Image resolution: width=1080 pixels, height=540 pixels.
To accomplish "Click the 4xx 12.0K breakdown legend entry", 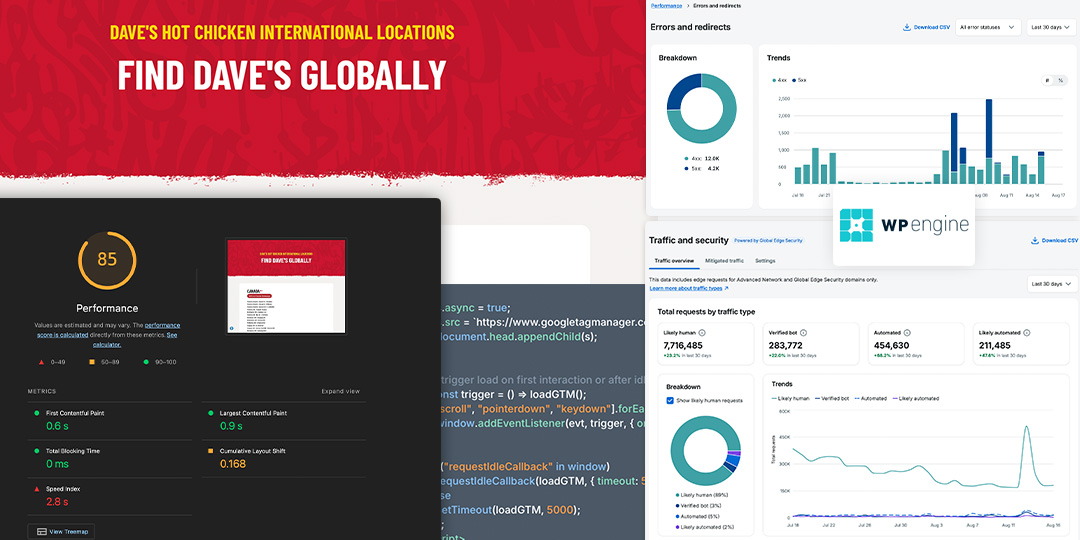I will tap(702, 158).
